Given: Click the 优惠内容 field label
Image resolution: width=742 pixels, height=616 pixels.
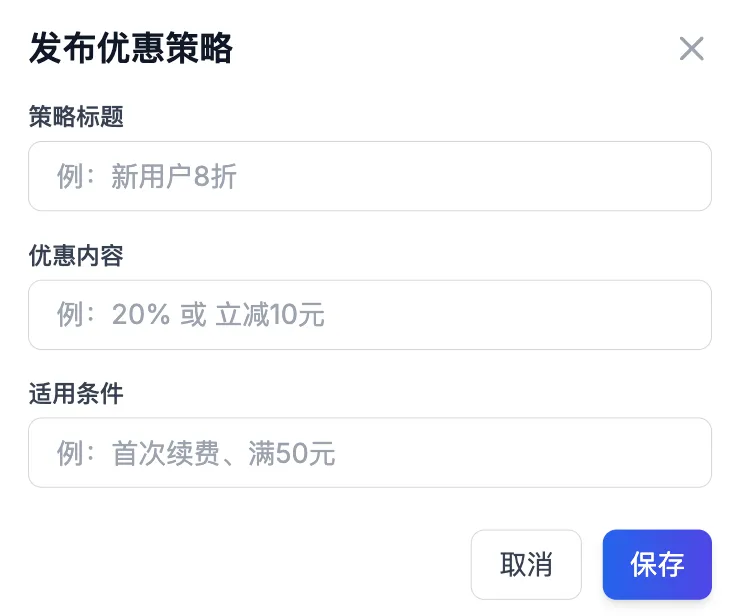Looking at the screenshot, I should click(x=76, y=256).
